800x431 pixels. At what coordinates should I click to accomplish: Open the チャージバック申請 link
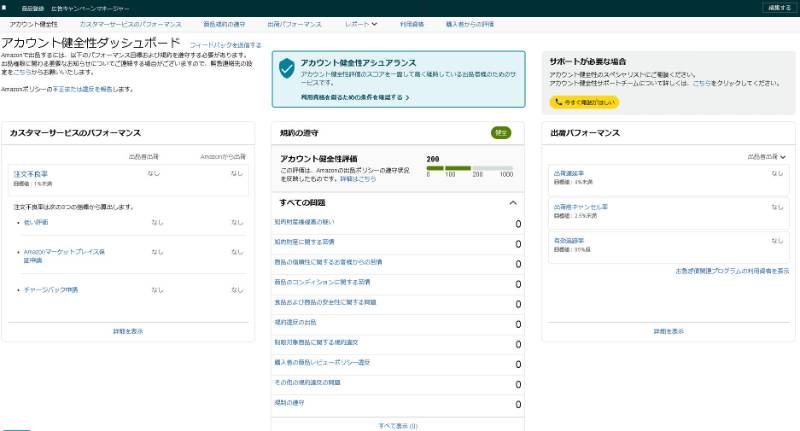point(51,290)
